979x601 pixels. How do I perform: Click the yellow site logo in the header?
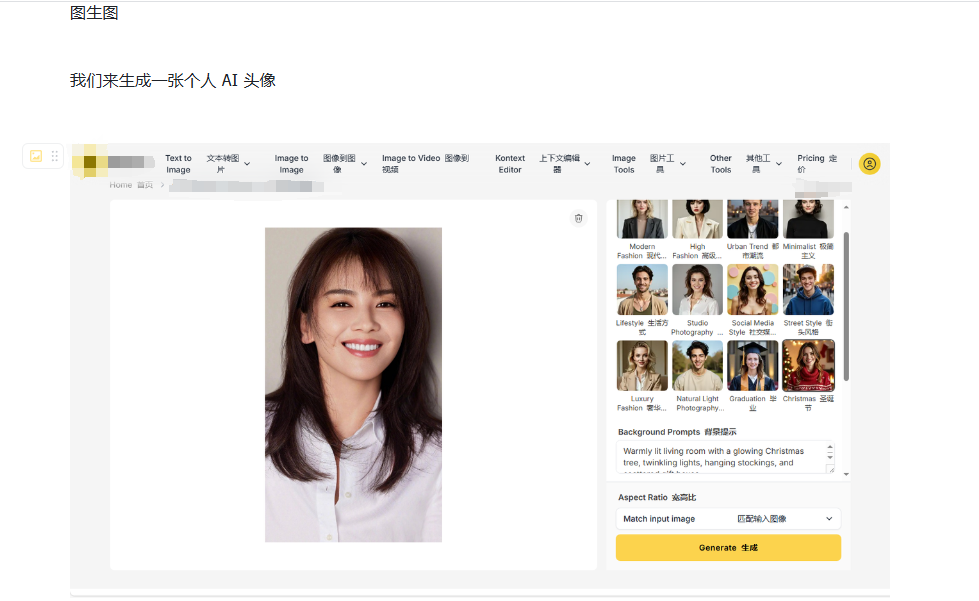(90, 162)
